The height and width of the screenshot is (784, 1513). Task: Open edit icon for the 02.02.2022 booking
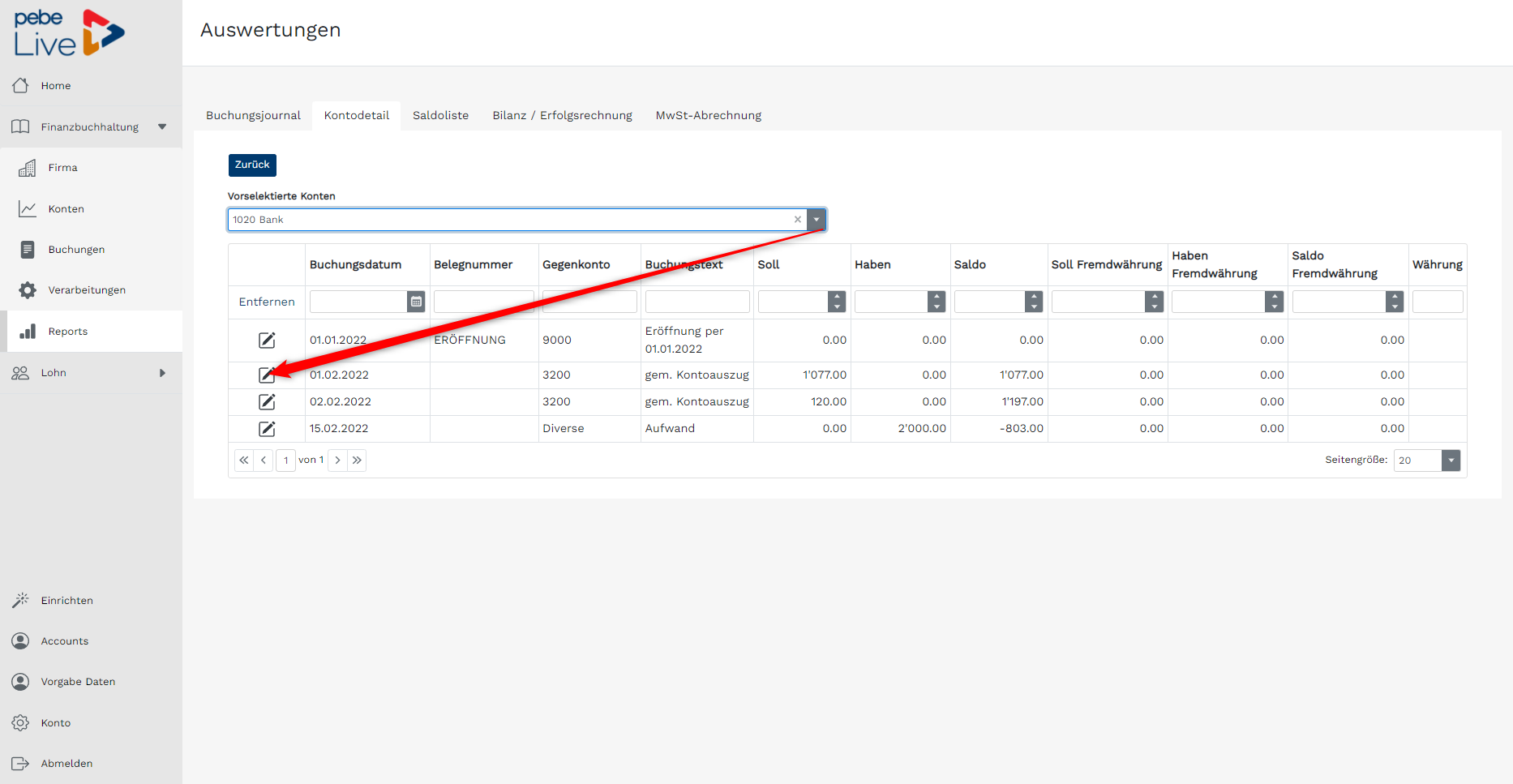coord(267,402)
